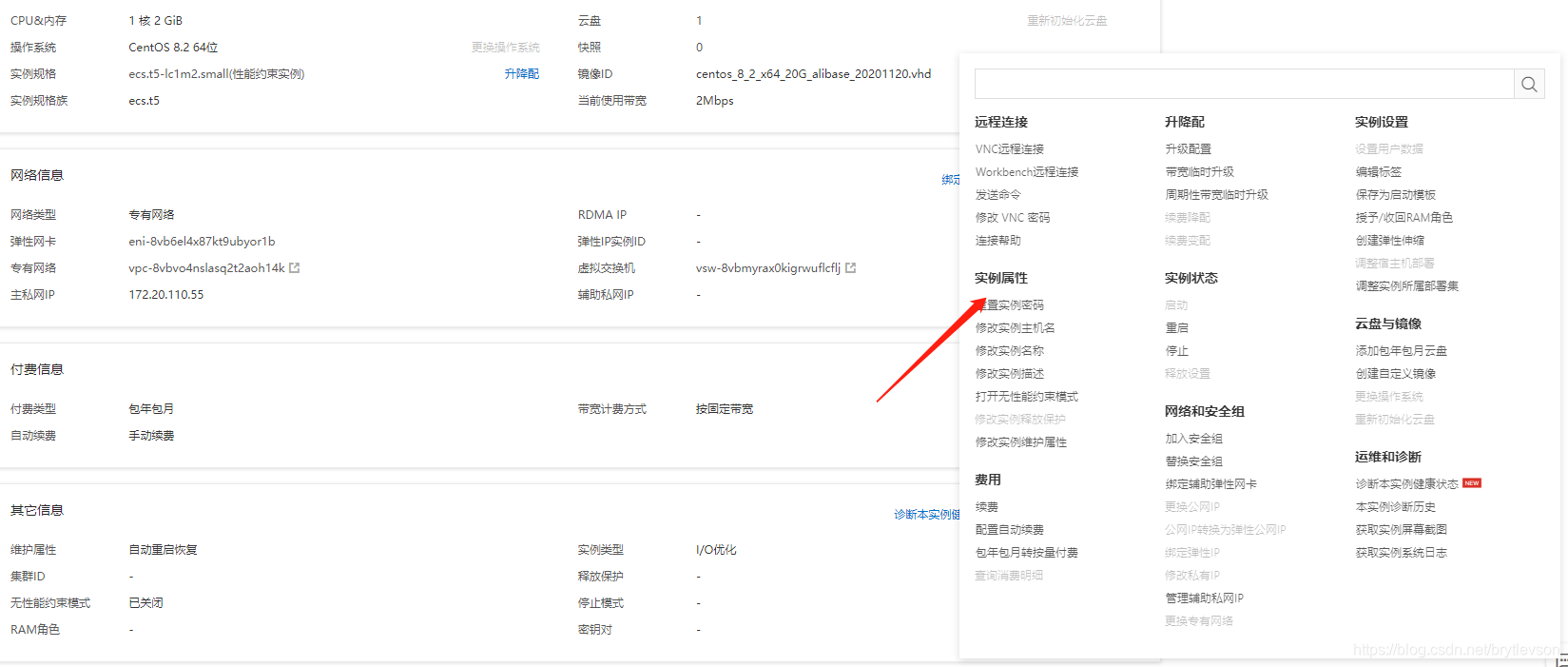Screen dimensions: 1568x667
Task: Select 获取实例系统日志
Action: coord(1402,553)
